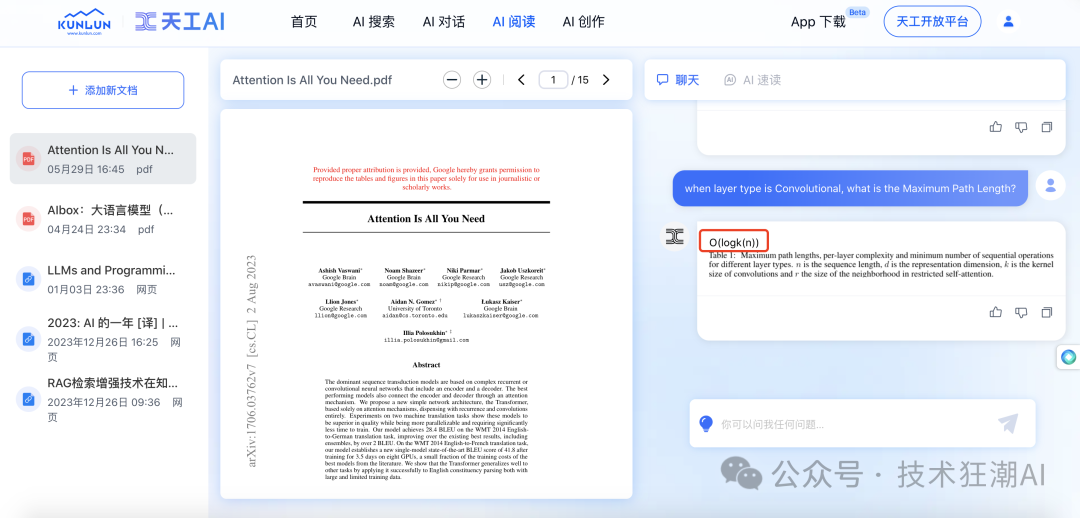The image size is (1080, 518).
Task: Open the Kunlun logo link
Action: [x=84, y=21]
